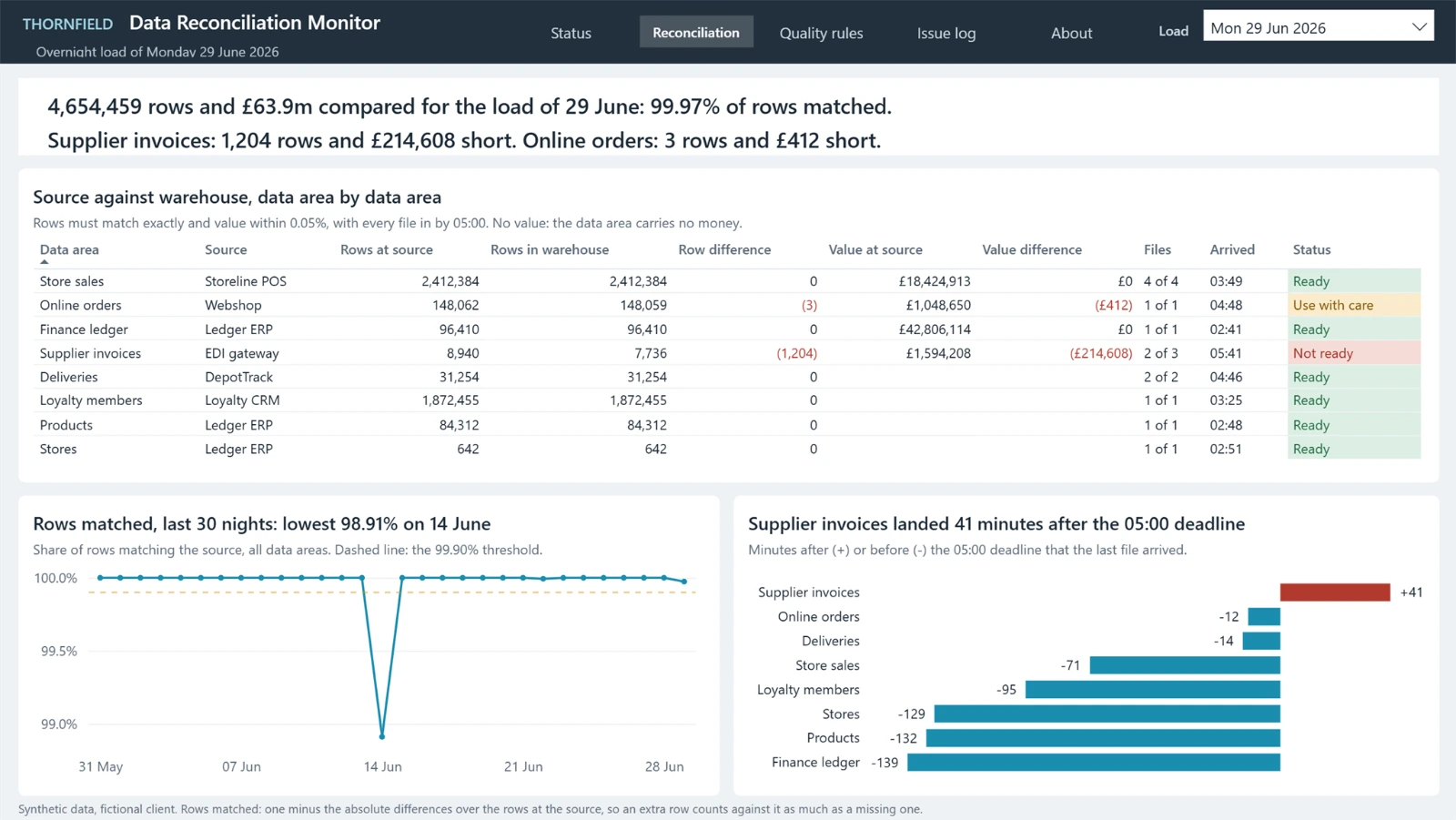Click Supplier invoices row in table
Image resolution: width=1456 pixels, height=820 pixels.
[728, 353]
